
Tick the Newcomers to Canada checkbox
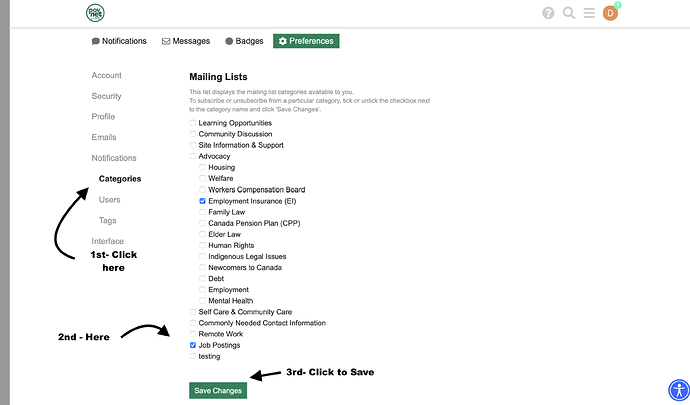coord(202,267)
